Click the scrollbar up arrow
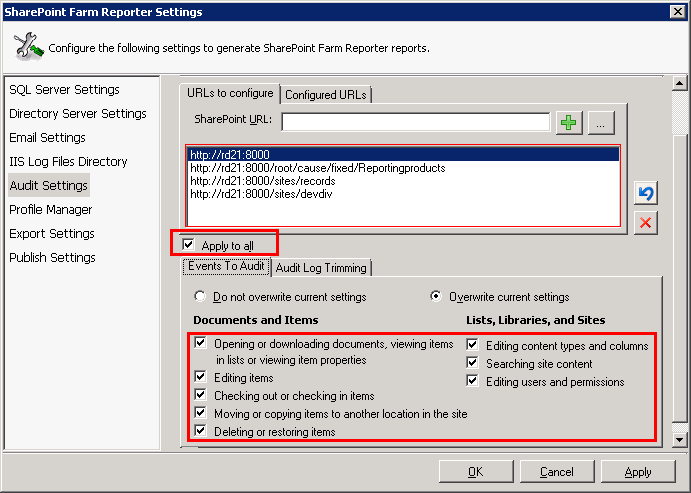 (680, 83)
